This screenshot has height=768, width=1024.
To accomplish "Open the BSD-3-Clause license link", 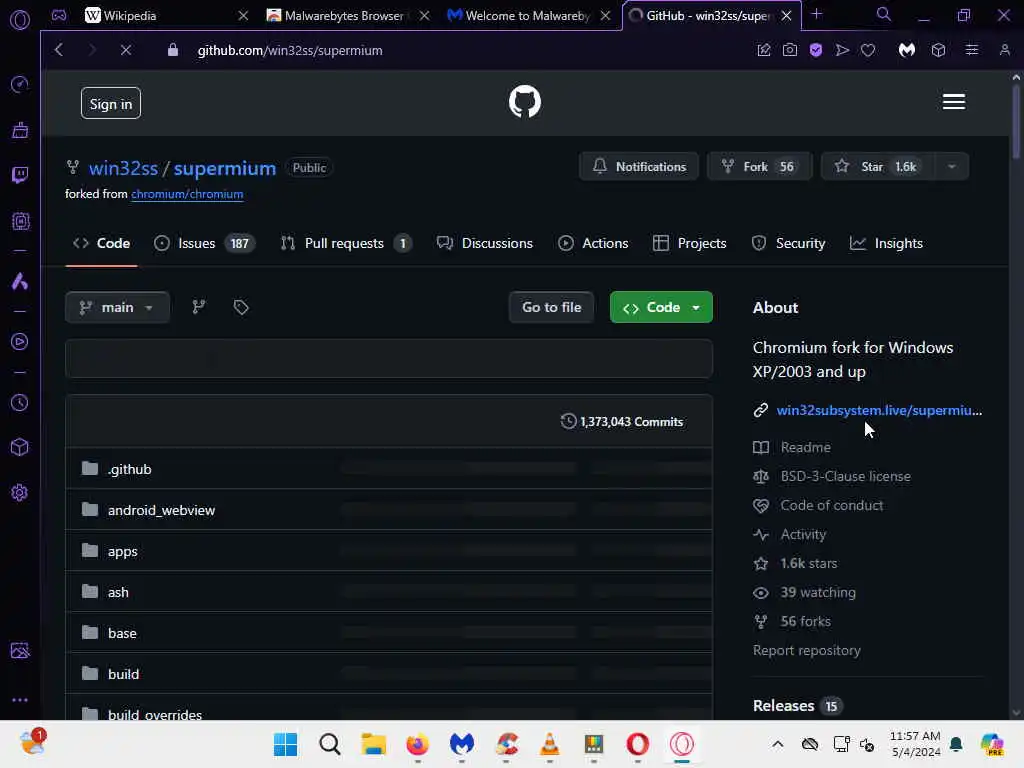I will 845,476.
